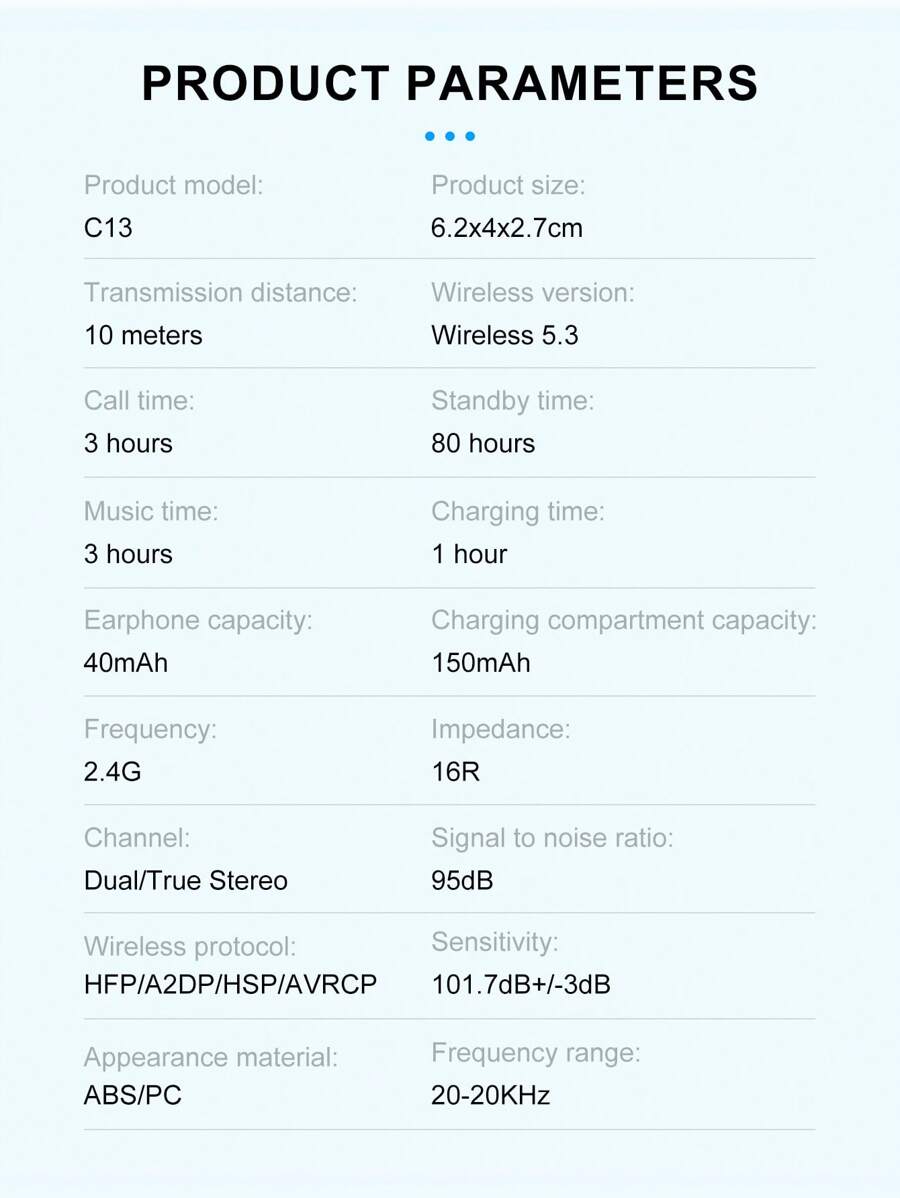900x1198 pixels.
Task: Click the Frequency value 2.4G
Action: point(113,772)
